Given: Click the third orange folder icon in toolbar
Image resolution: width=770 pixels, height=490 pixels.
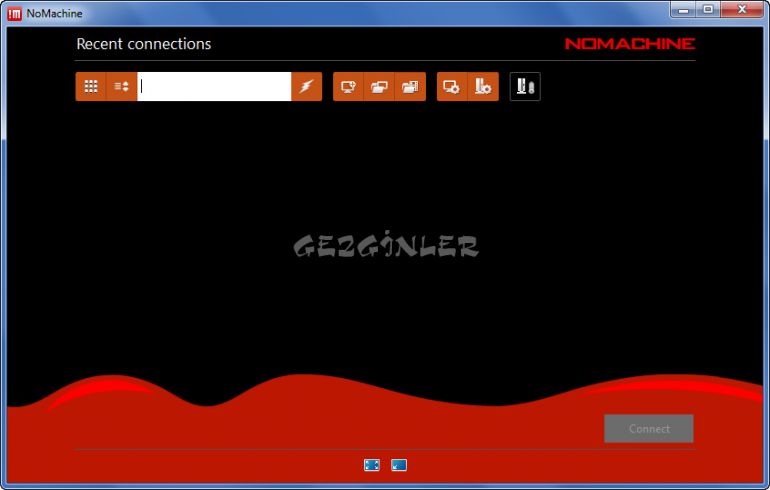Looking at the screenshot, I should (x=410, y=87).
